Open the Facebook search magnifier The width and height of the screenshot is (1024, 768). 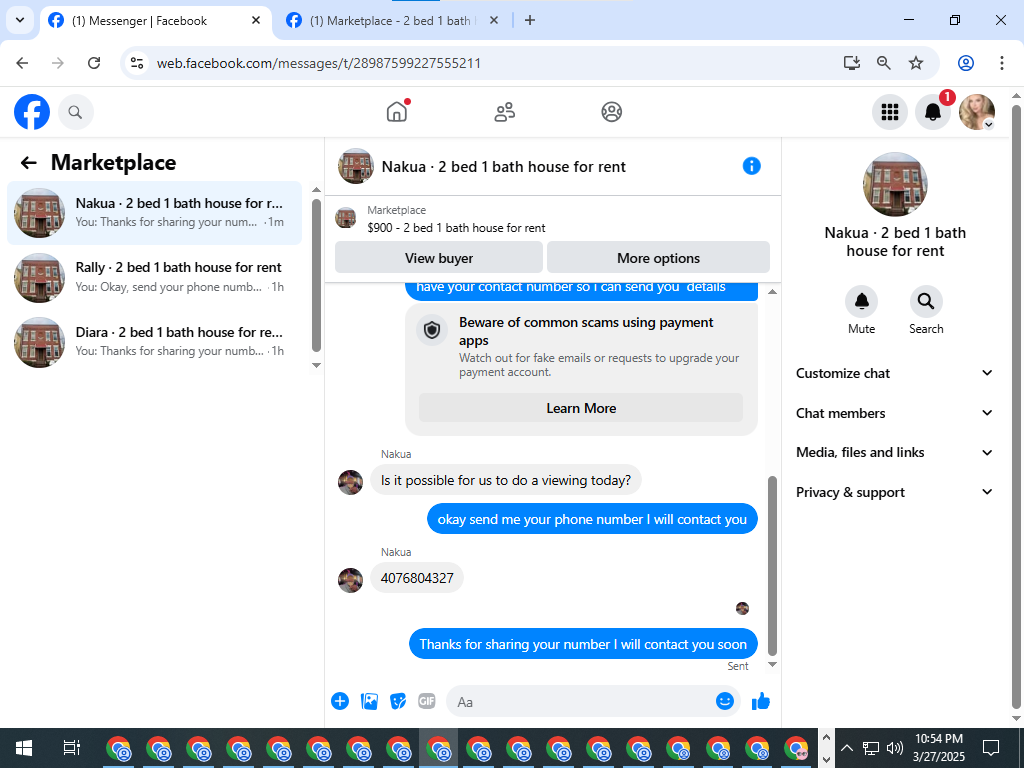tap(76, 112)
